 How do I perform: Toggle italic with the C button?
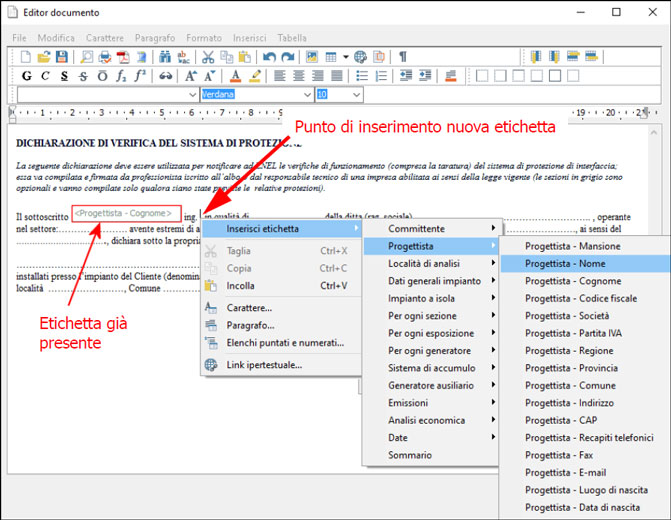point(45,76)
